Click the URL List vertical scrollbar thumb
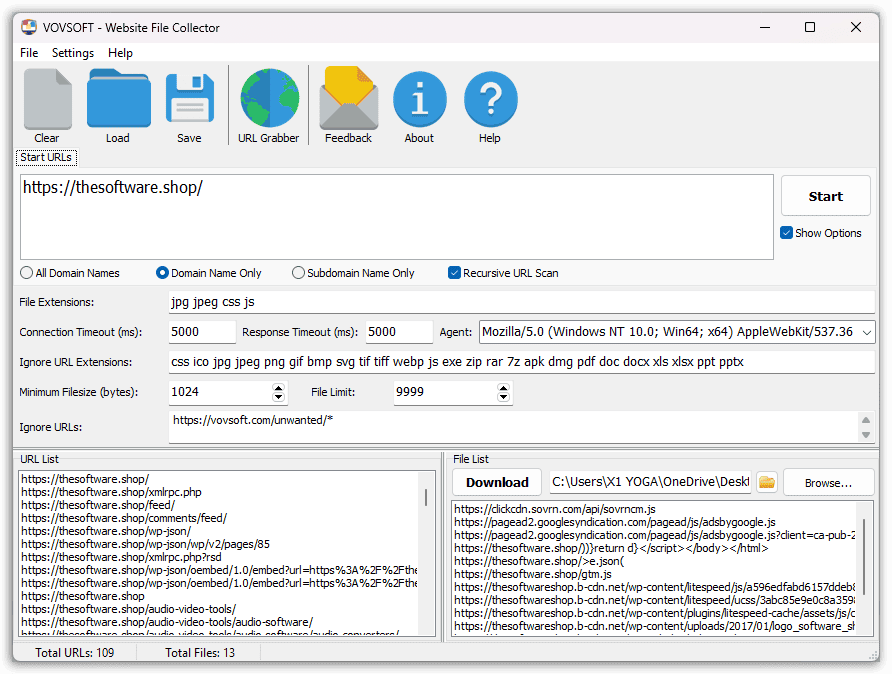 (426, 498)
